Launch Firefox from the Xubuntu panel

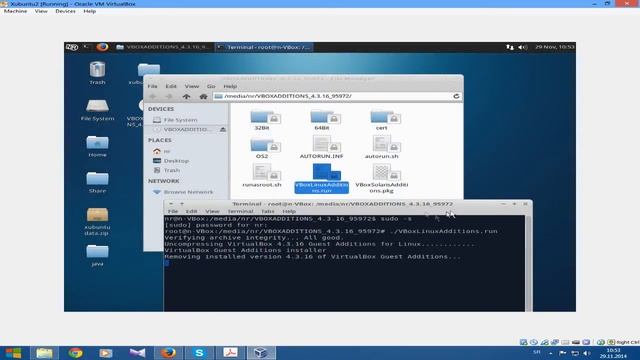point(102,47)
